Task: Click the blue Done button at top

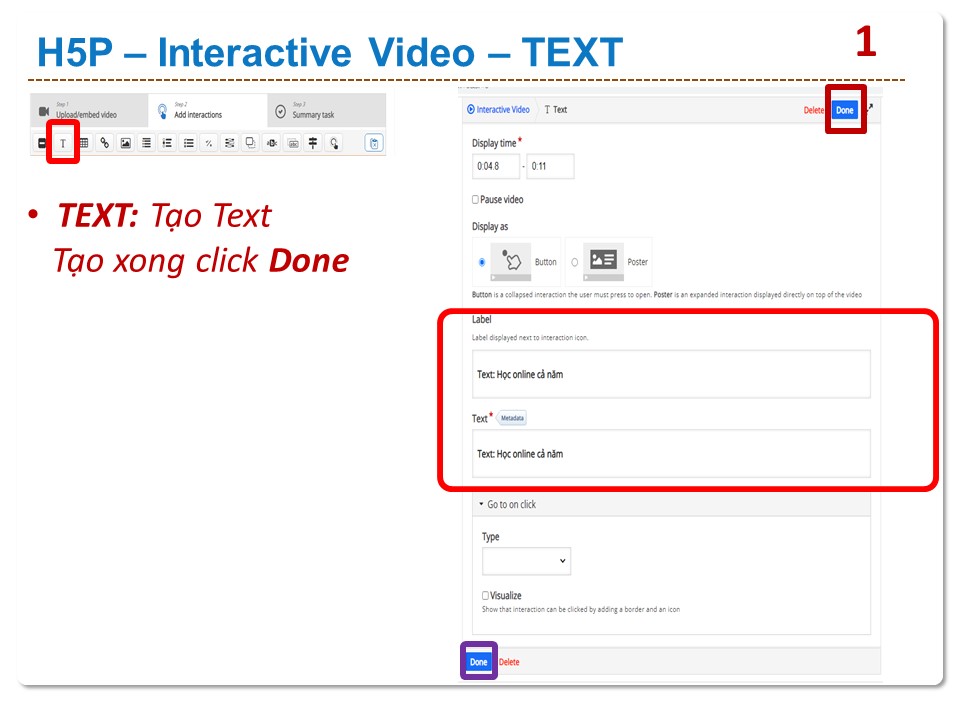Action: [845, 110]
